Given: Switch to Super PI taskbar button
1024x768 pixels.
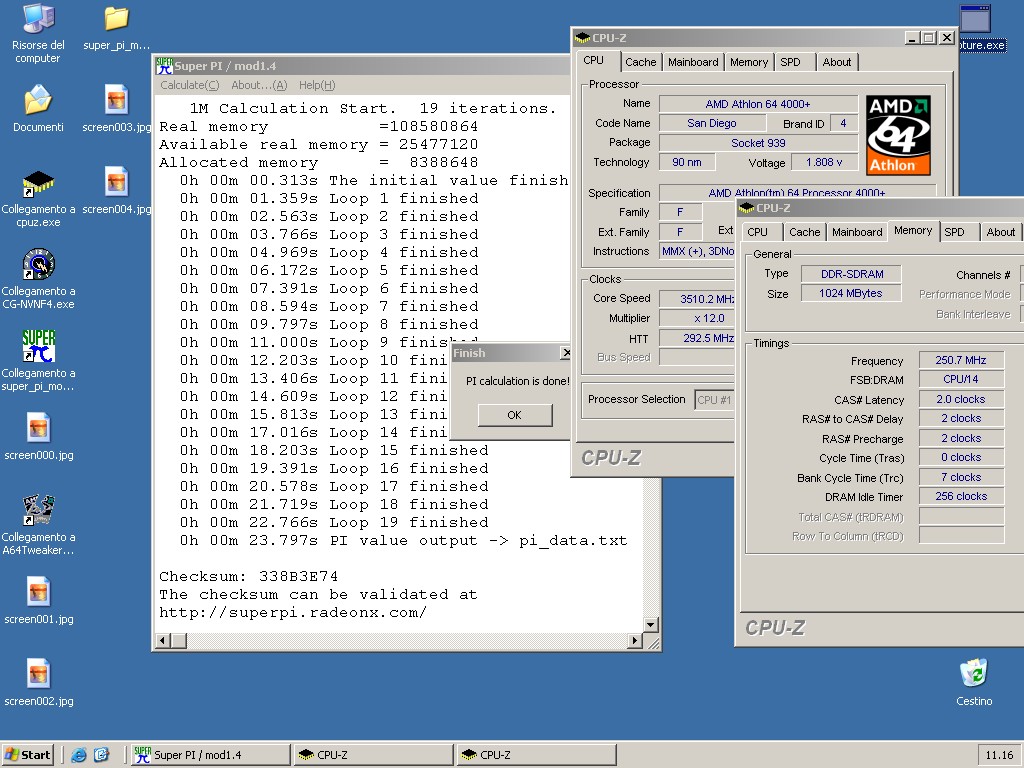Looking at the screenshot, I should (210, 755).
